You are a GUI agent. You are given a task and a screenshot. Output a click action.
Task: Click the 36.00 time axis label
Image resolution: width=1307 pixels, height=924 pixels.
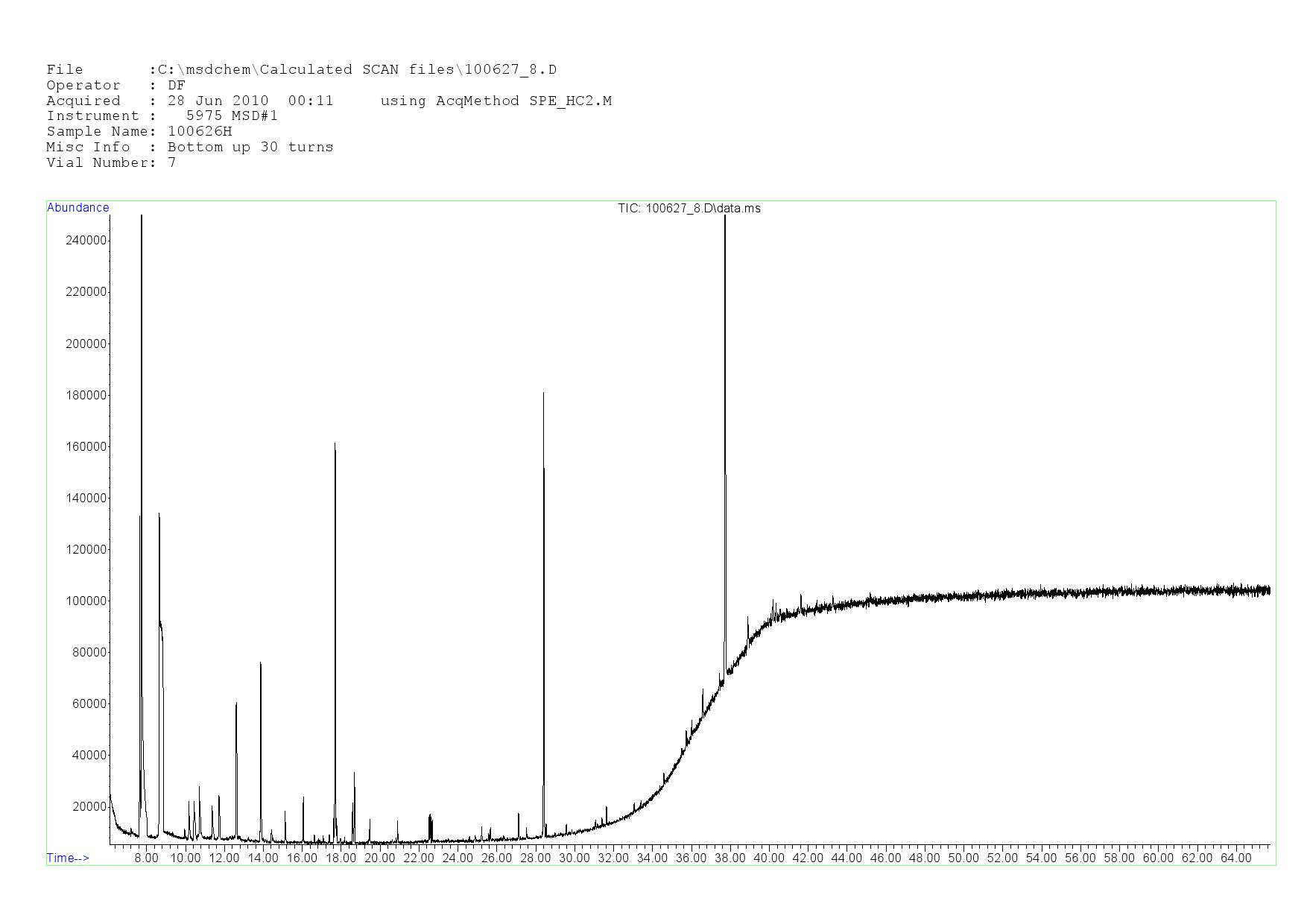pyautogui.click(x=691, y=858)
